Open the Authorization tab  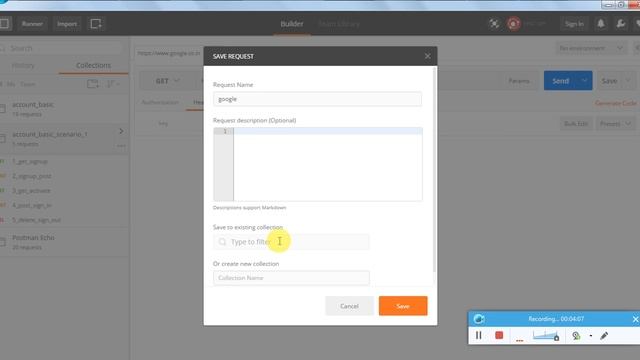[x=160, y=102]
